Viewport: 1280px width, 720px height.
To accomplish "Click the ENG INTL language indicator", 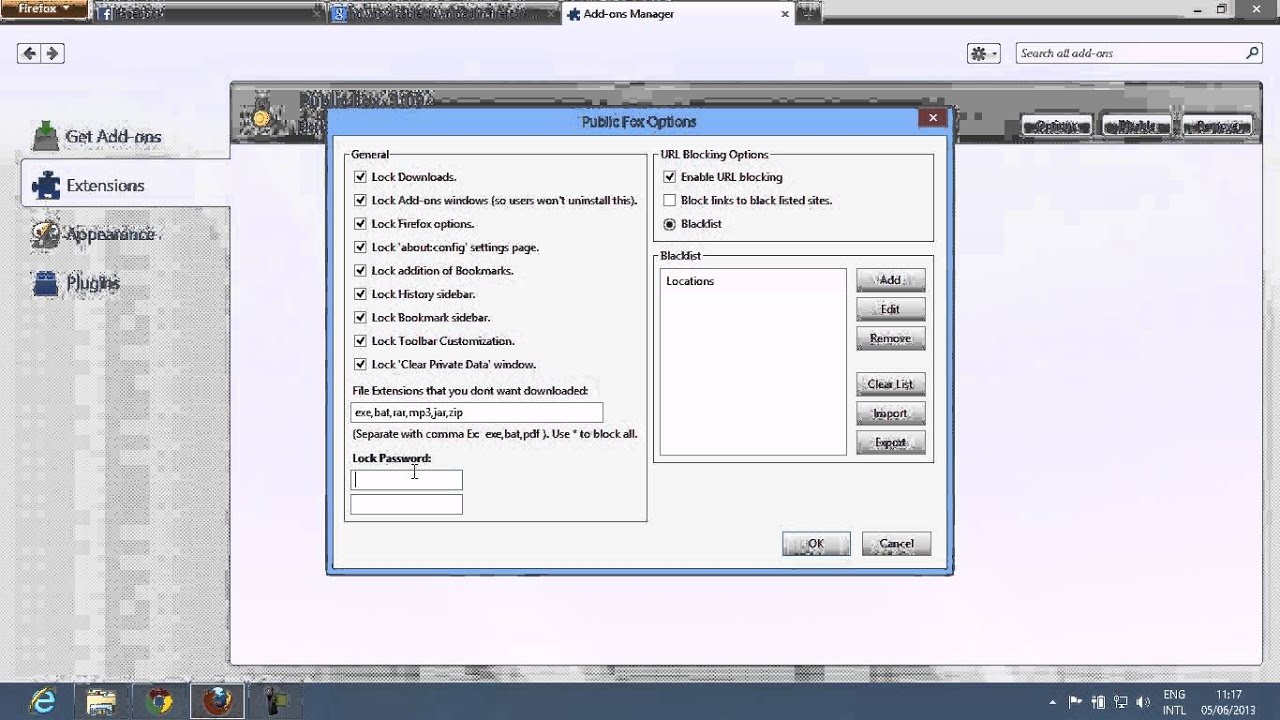I will (1174, 701).
